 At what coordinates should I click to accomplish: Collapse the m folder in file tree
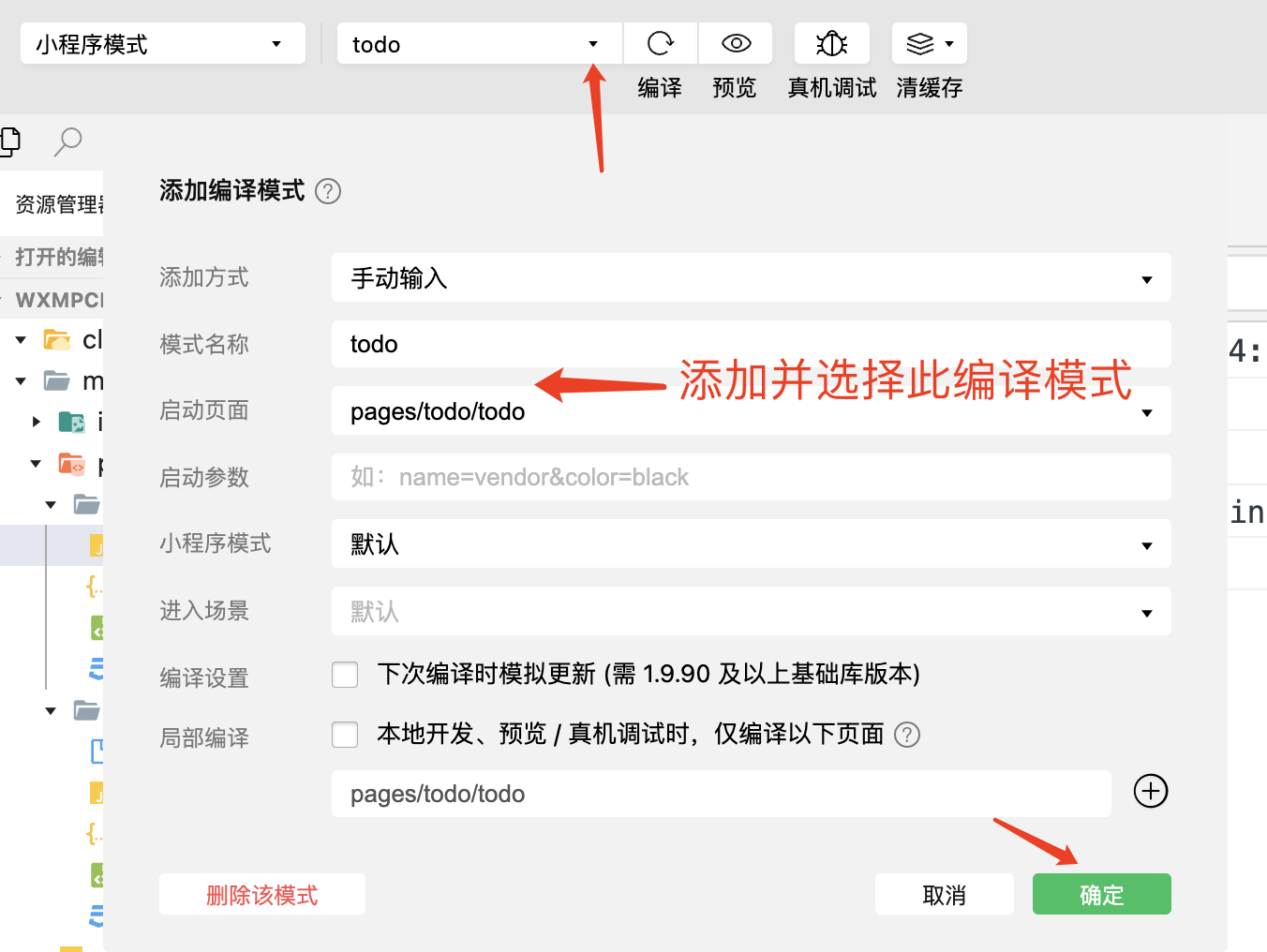click(21, 381)
